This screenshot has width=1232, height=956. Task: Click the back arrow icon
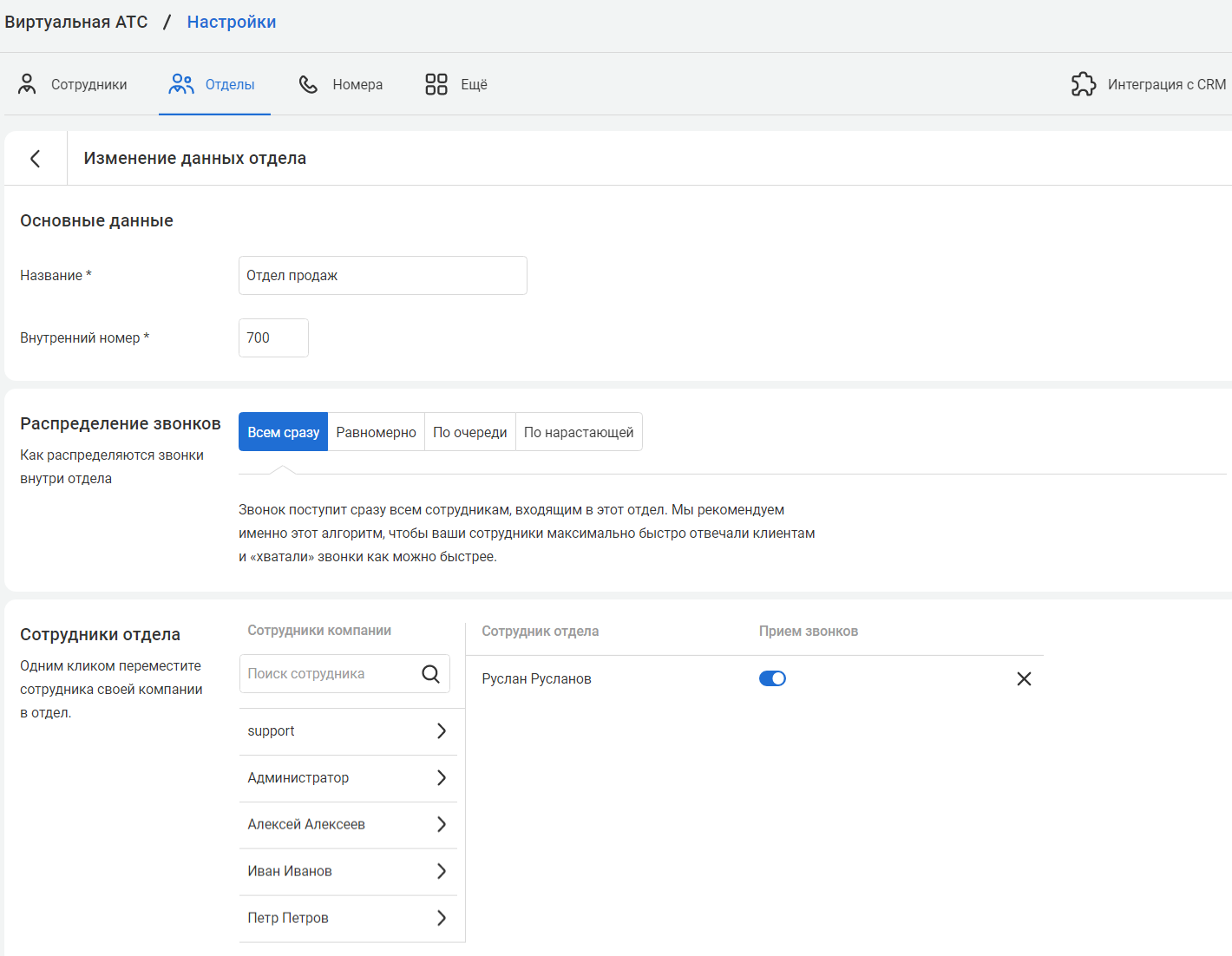[x=36, y=159]
